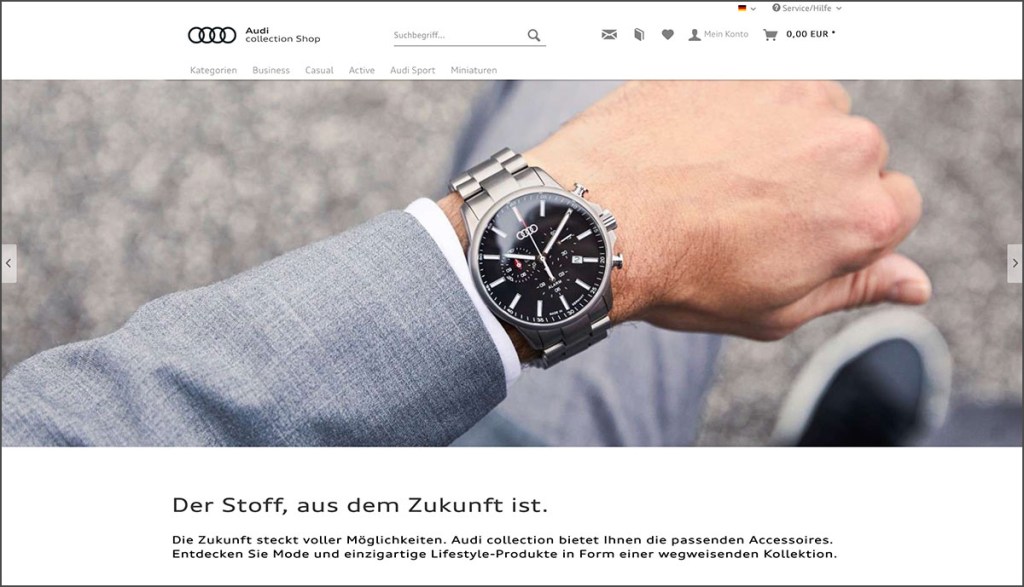1024x587 pixels.
Task: Click the Mein Konto person icon
Action: point(694,35)
